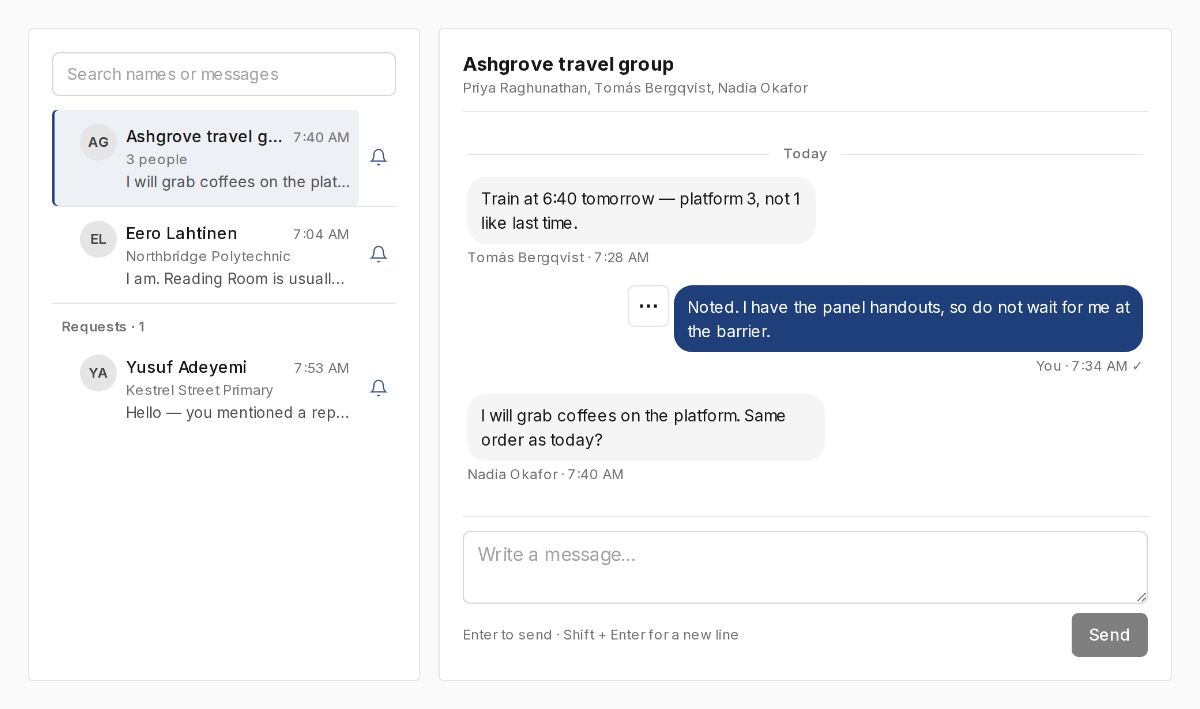Toggle notifications bell for Yusuf Adeyemi
The width and height of the screenshot is (1200, 709).
(378, 388)
